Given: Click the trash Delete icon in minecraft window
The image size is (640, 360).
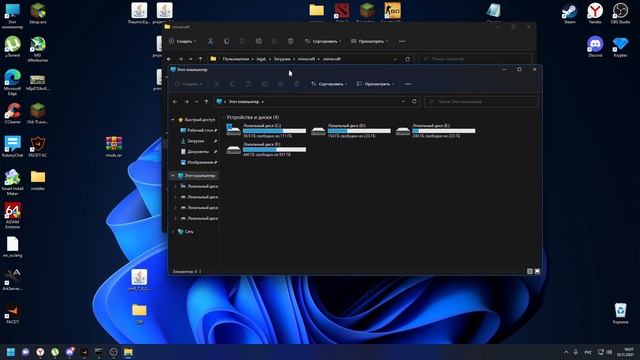Looking at the screenshot, I should click(x=291, y=41).
